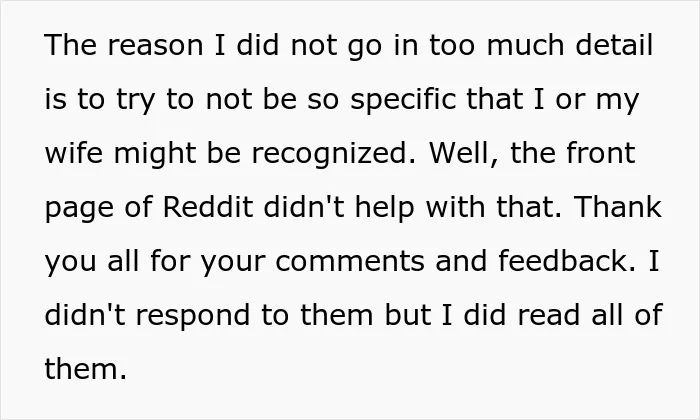The width and height of the screenshot is (700, 420).
Task: Click the word "comments" in the paragraph
Action: click(x=350, y=262)
